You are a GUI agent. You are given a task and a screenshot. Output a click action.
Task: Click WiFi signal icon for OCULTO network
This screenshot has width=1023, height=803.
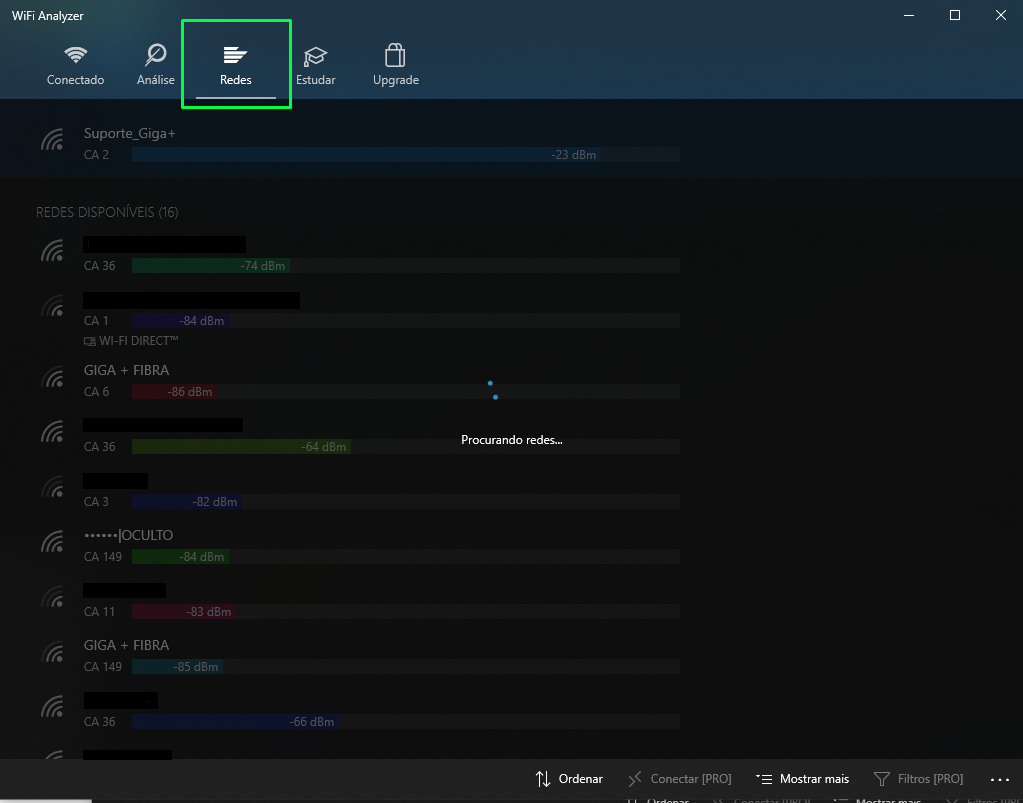click(52, 542)
